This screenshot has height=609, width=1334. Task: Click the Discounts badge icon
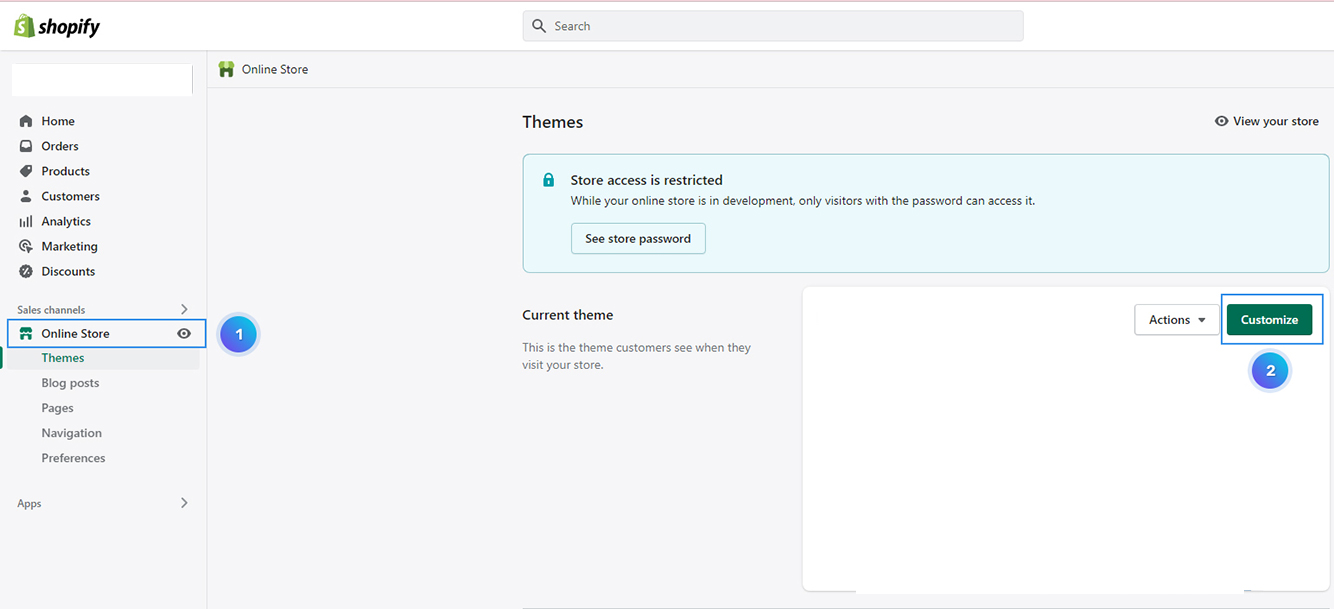click(26, 271)
